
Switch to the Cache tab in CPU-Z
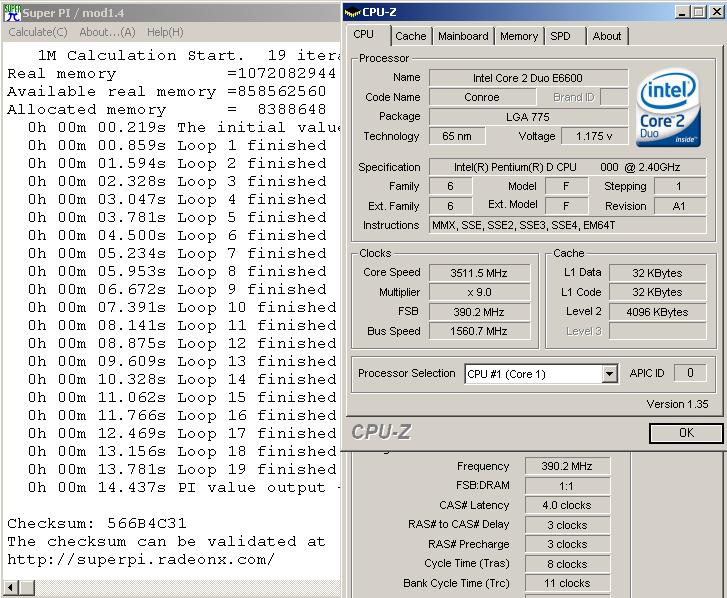[x=410, y=36]
